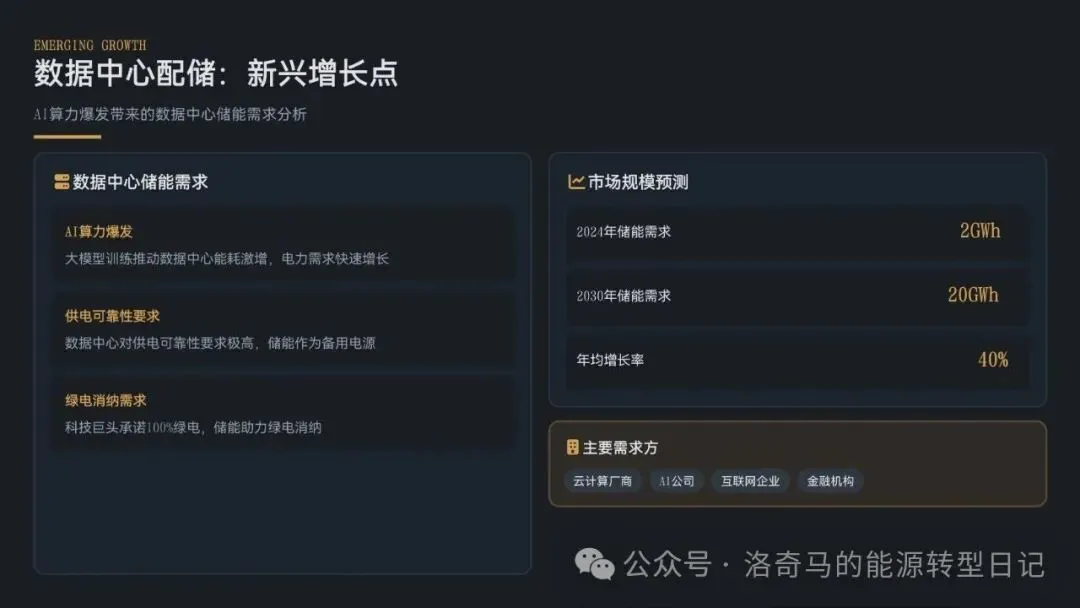Click the EMERGING GROWTH label
Viewport: 1080px width, 608px height.
(x=90, y=45)
